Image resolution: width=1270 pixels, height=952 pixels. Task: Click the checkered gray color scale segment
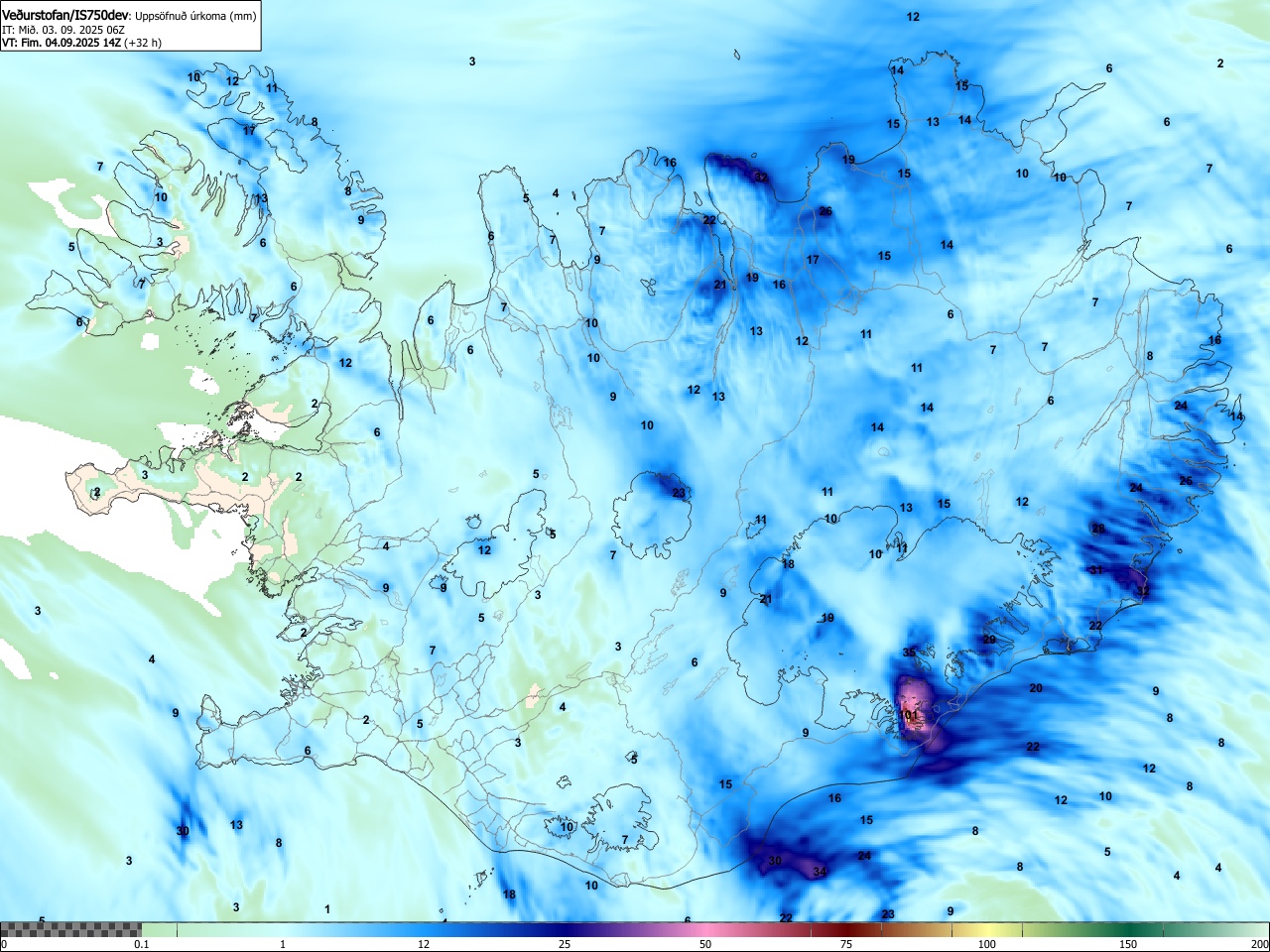pos(70,929)
